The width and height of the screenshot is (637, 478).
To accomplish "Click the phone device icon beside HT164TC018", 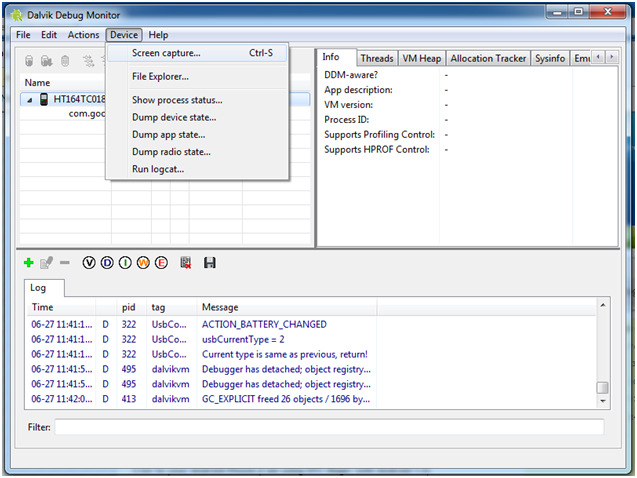I will click(44, 99).
